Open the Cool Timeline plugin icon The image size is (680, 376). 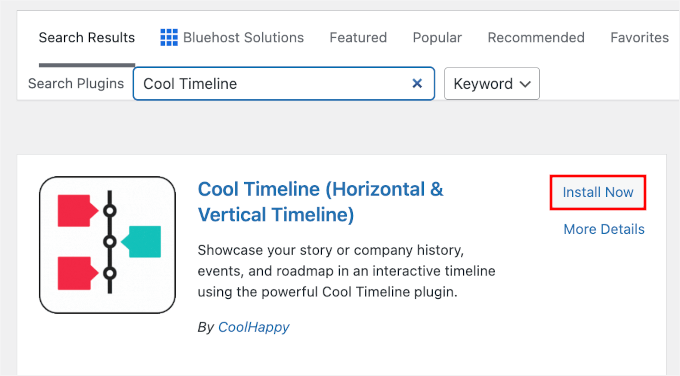(108, 245)
